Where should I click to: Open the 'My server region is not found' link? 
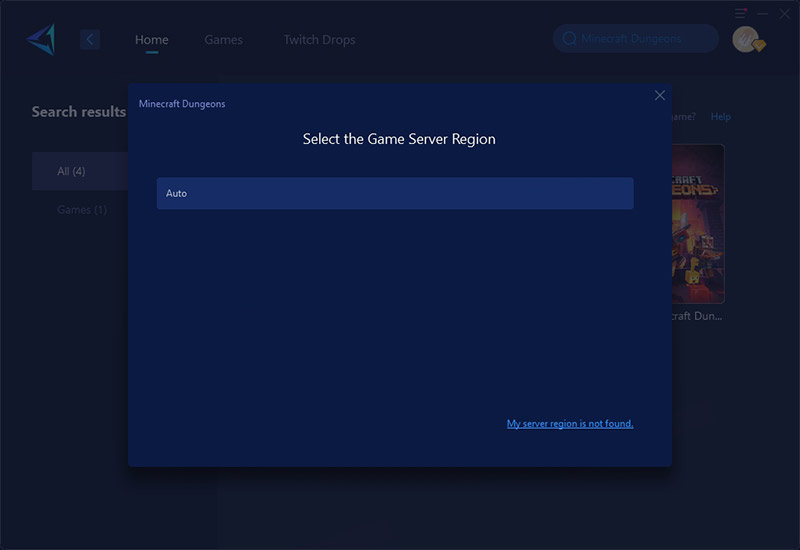pyautogui.click(x=570, y=423)
